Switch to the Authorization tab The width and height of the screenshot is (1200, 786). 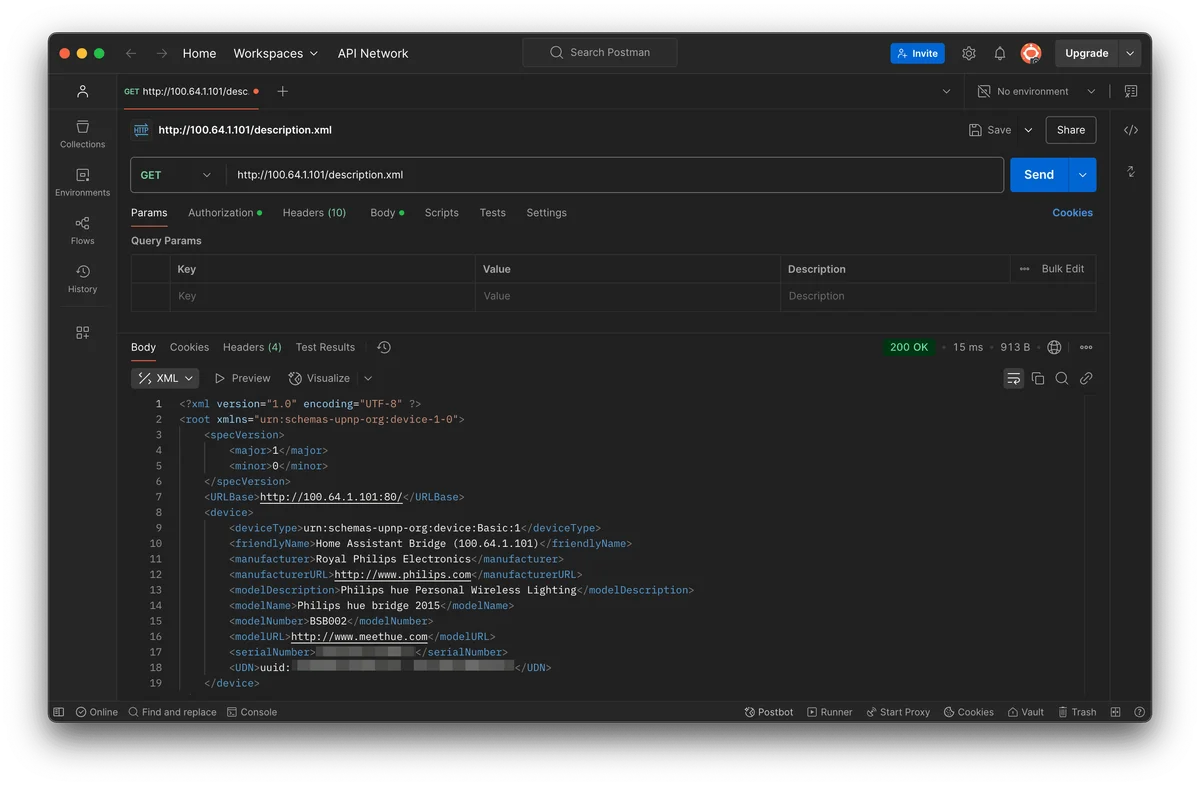pyautogui.click(x=225, y=213)
